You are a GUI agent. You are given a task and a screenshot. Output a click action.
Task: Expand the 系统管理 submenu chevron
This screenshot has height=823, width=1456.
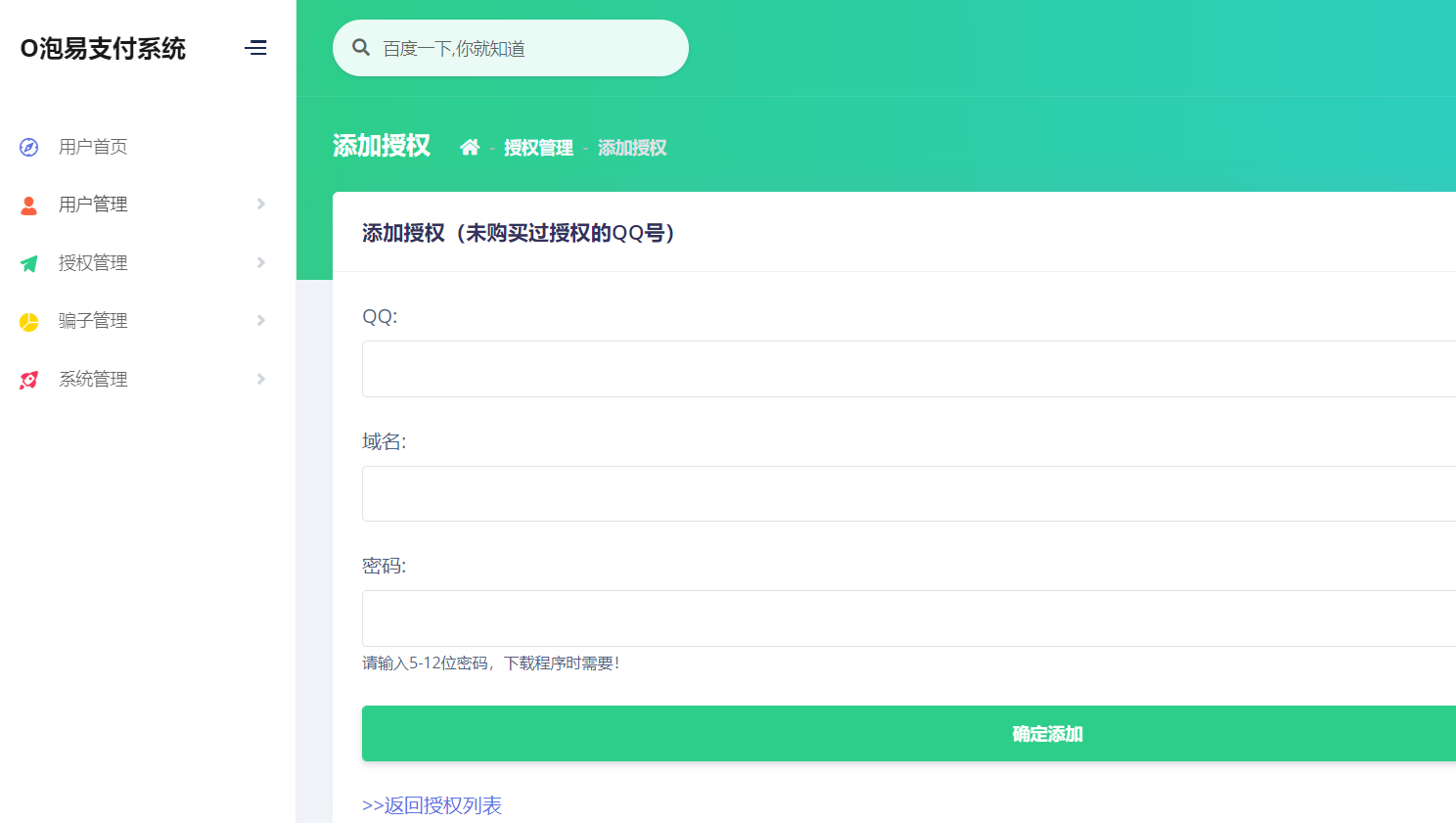click(x=259, y=379)
